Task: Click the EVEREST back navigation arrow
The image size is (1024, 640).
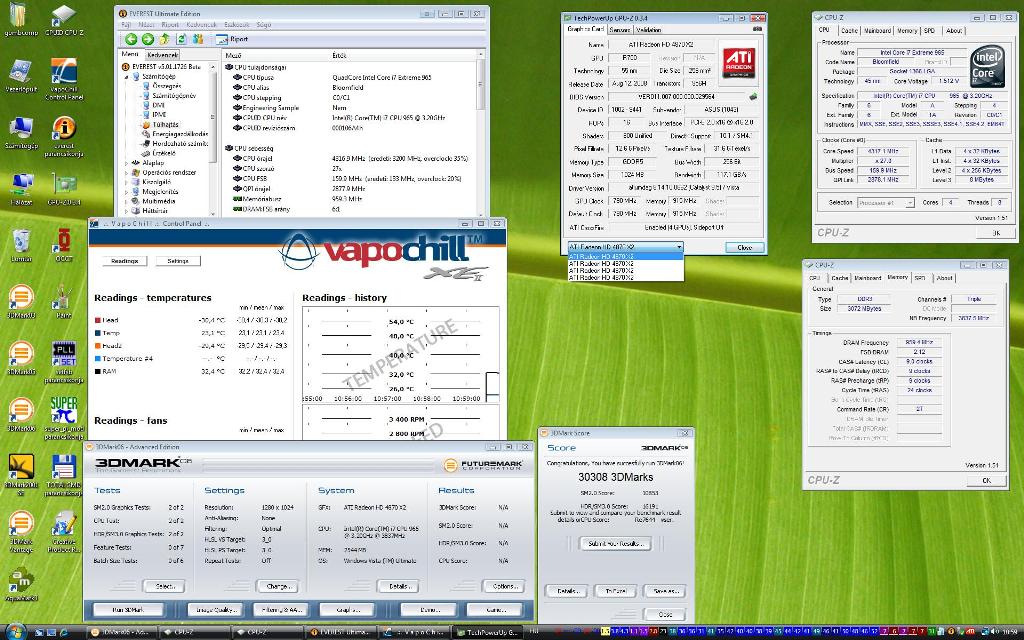Action: coord(131,39)
